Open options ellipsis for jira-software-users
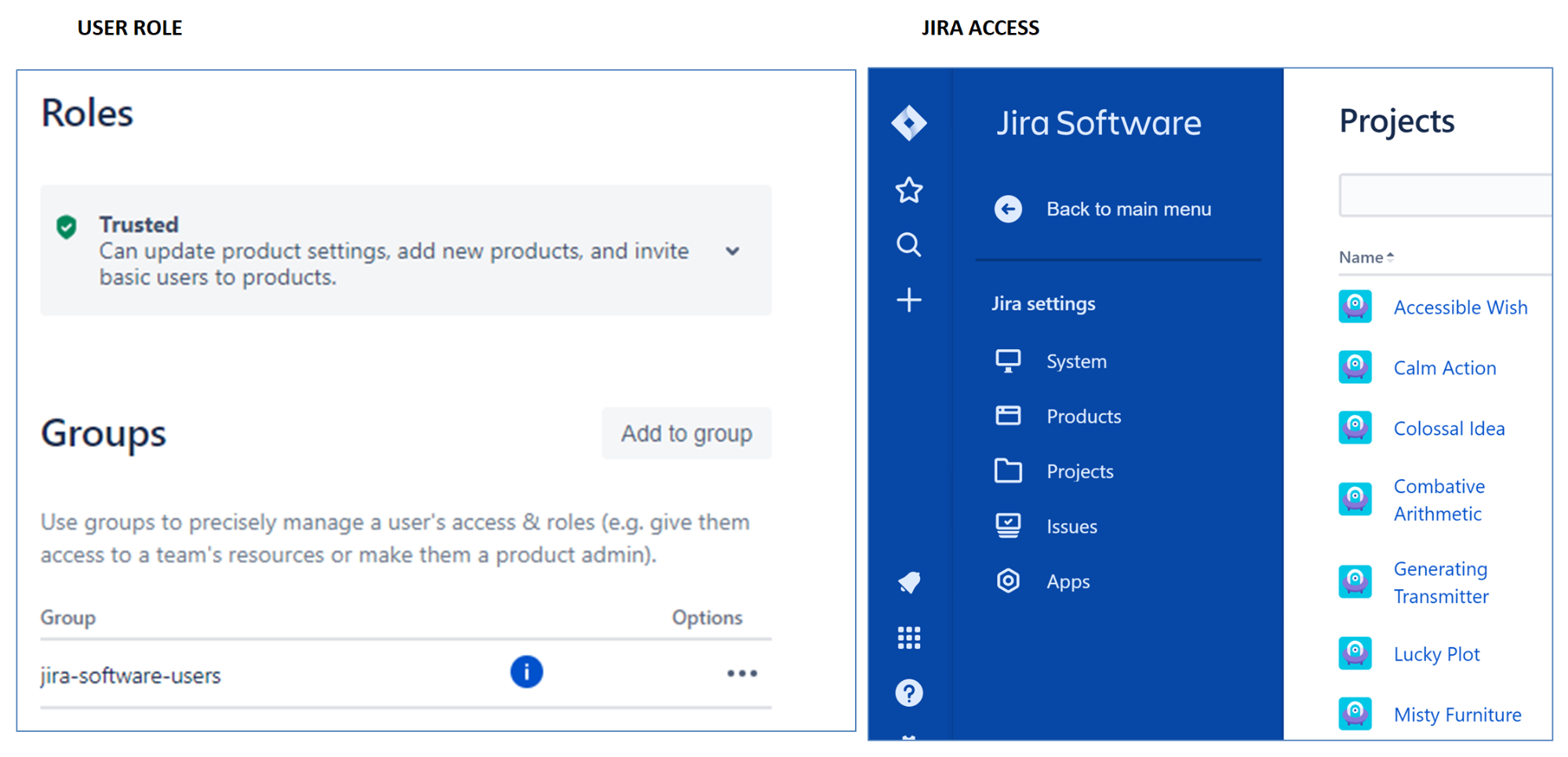1568x757 pixels. [x=742, y=673]
